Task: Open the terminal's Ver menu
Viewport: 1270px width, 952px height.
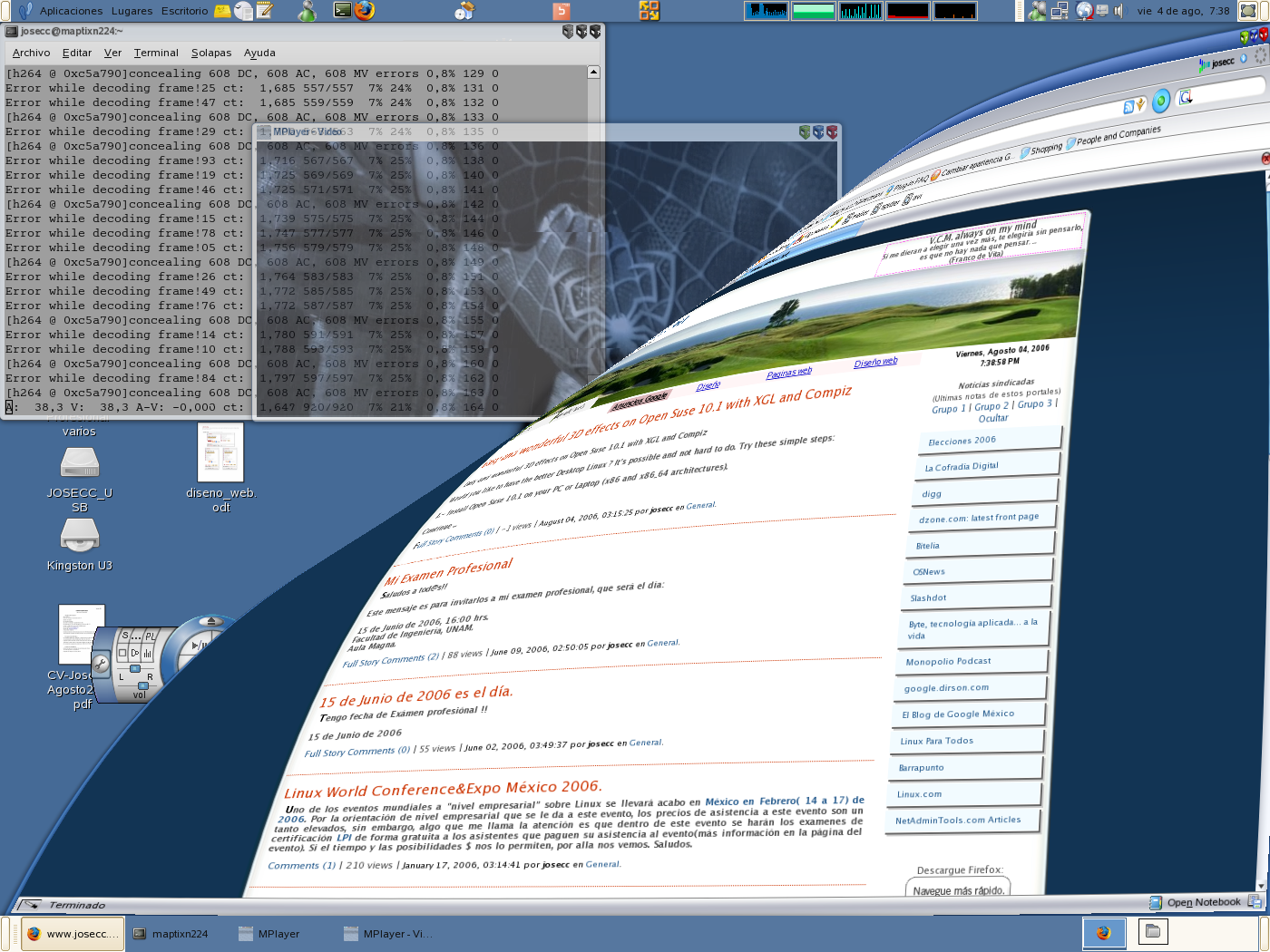Action: click(112, 53)
